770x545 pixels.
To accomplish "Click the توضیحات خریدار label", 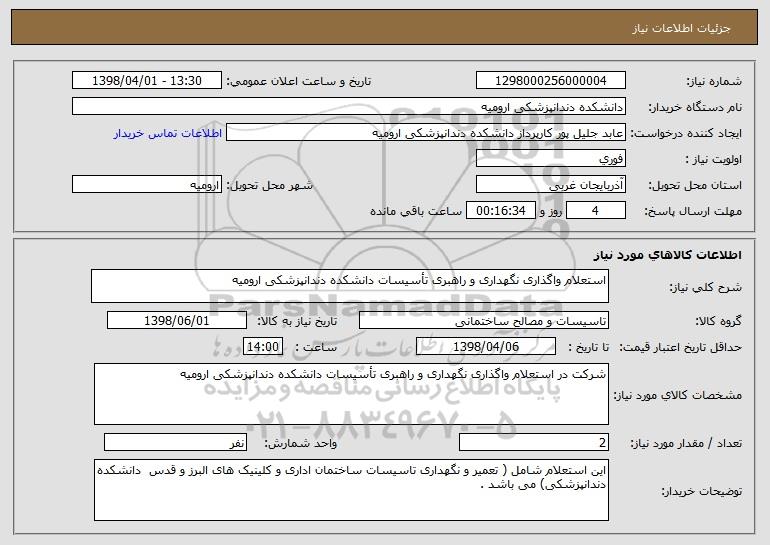I will pos(701,491).
